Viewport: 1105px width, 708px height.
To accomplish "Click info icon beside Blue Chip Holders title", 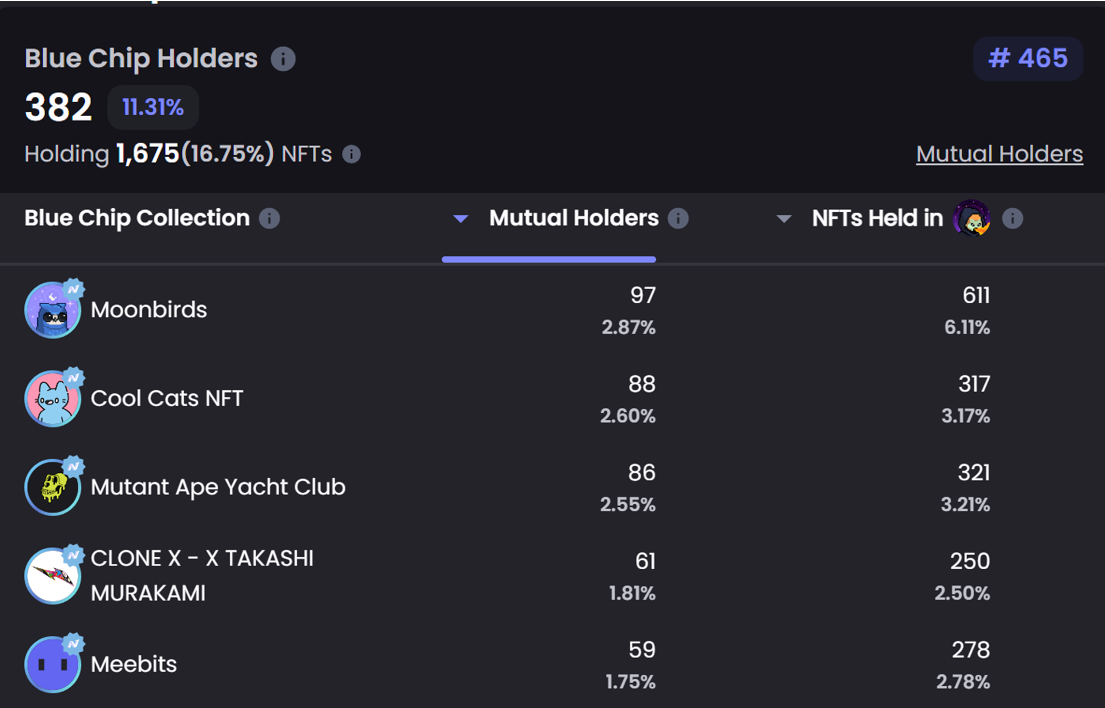I will [283, 59].
